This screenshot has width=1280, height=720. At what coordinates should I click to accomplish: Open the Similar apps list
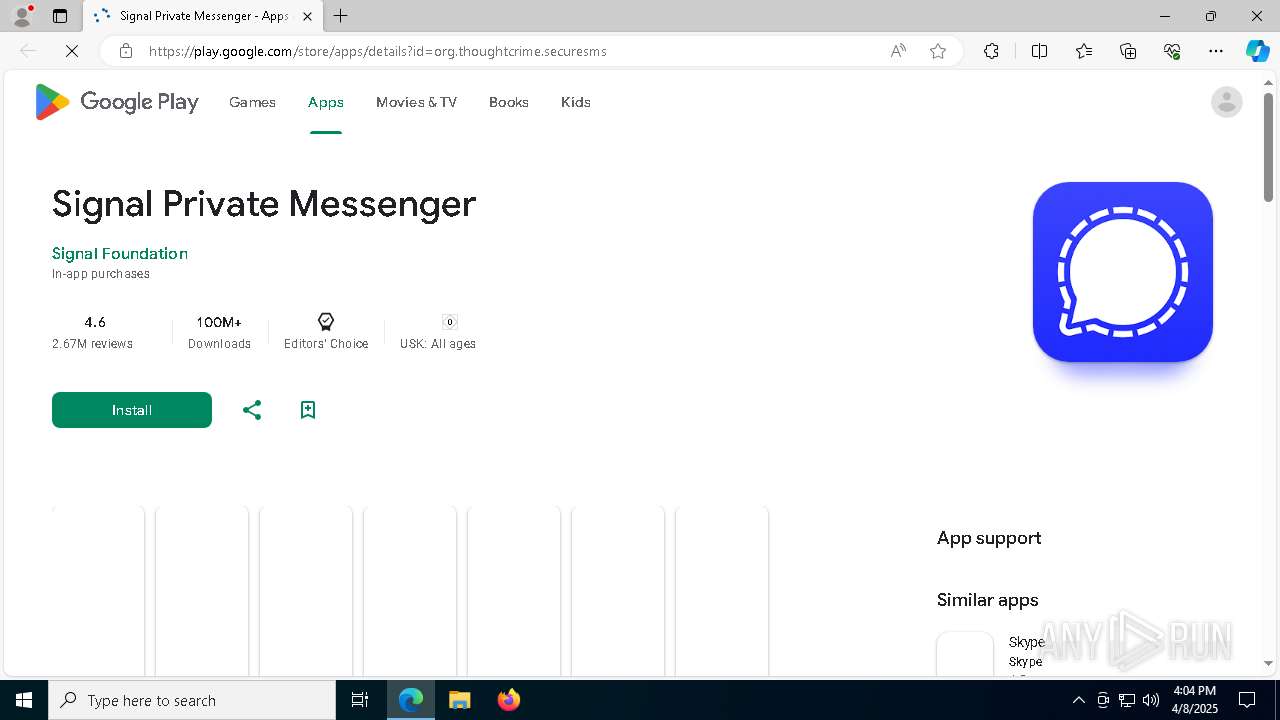[988, 600]
